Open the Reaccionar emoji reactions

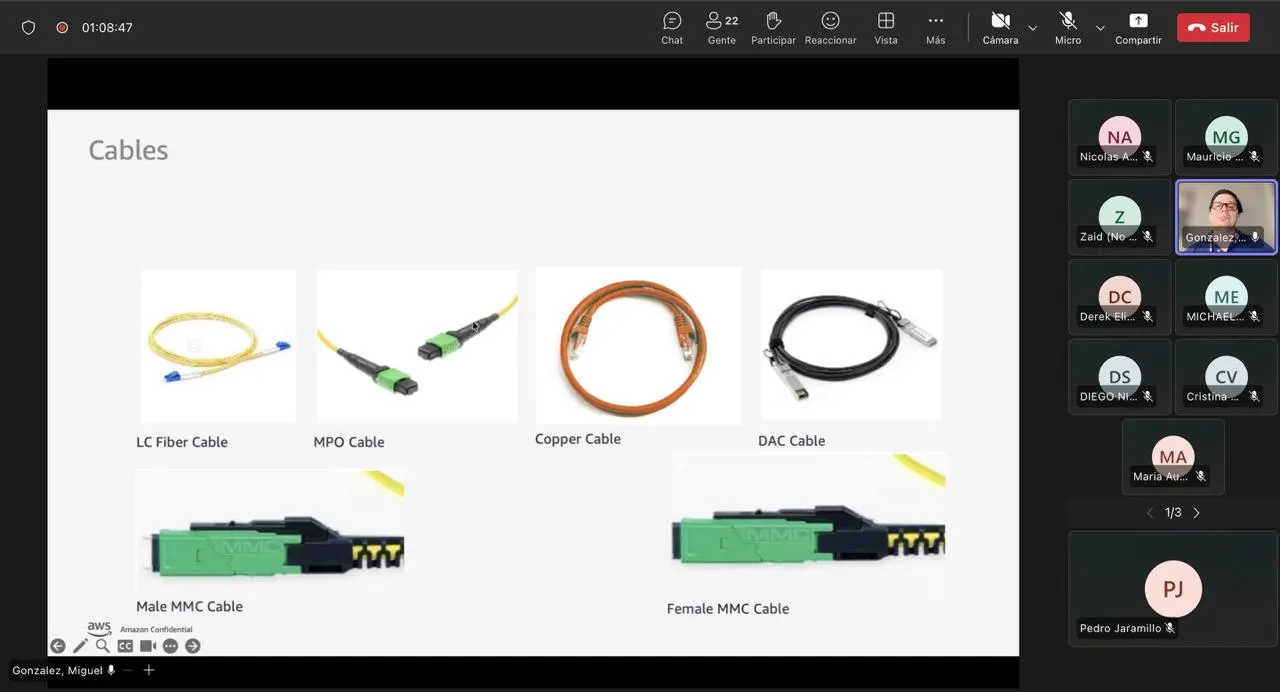point(830,27)
